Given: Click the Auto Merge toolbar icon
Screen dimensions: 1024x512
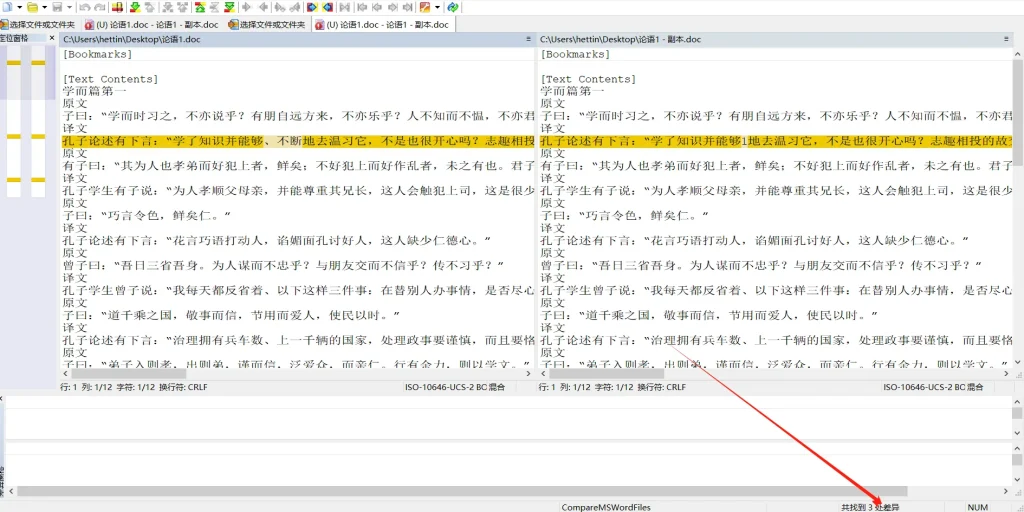Looking at the screenshot, I should 343,7.
